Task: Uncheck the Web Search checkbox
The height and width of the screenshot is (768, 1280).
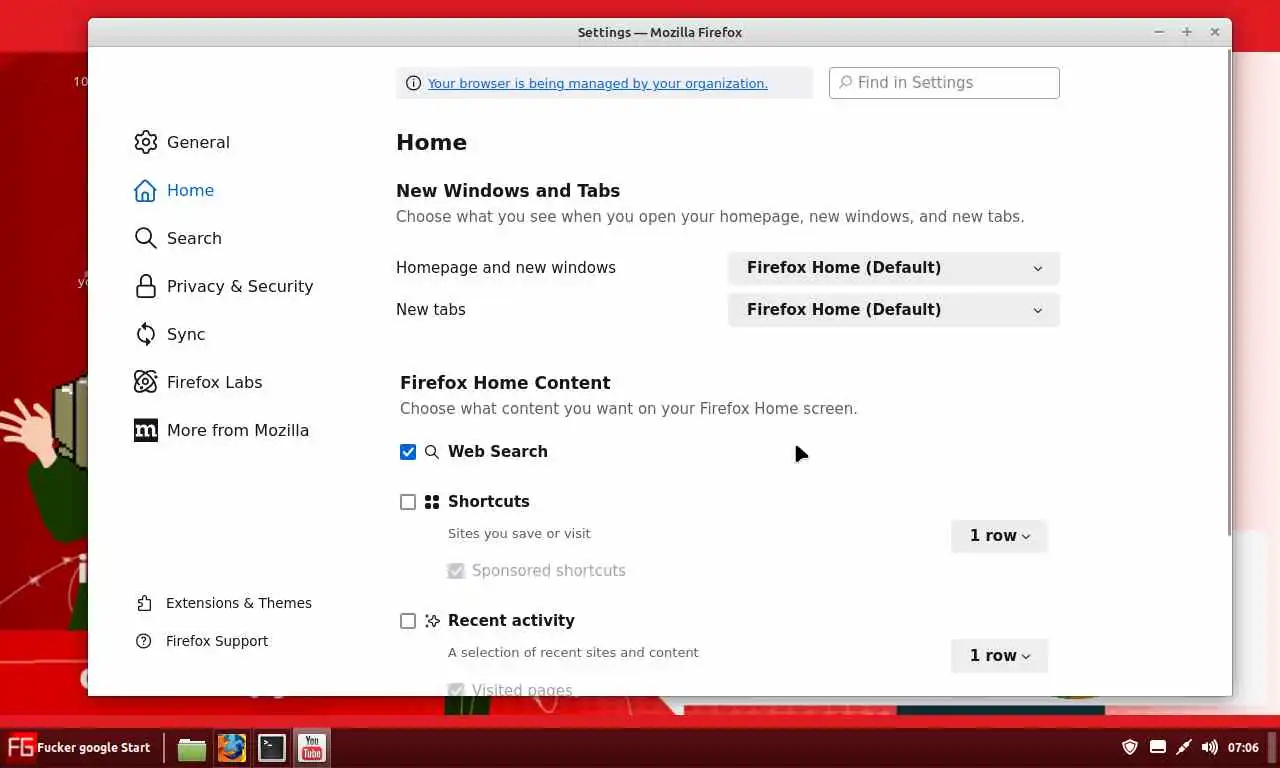Action: (408, 452)
